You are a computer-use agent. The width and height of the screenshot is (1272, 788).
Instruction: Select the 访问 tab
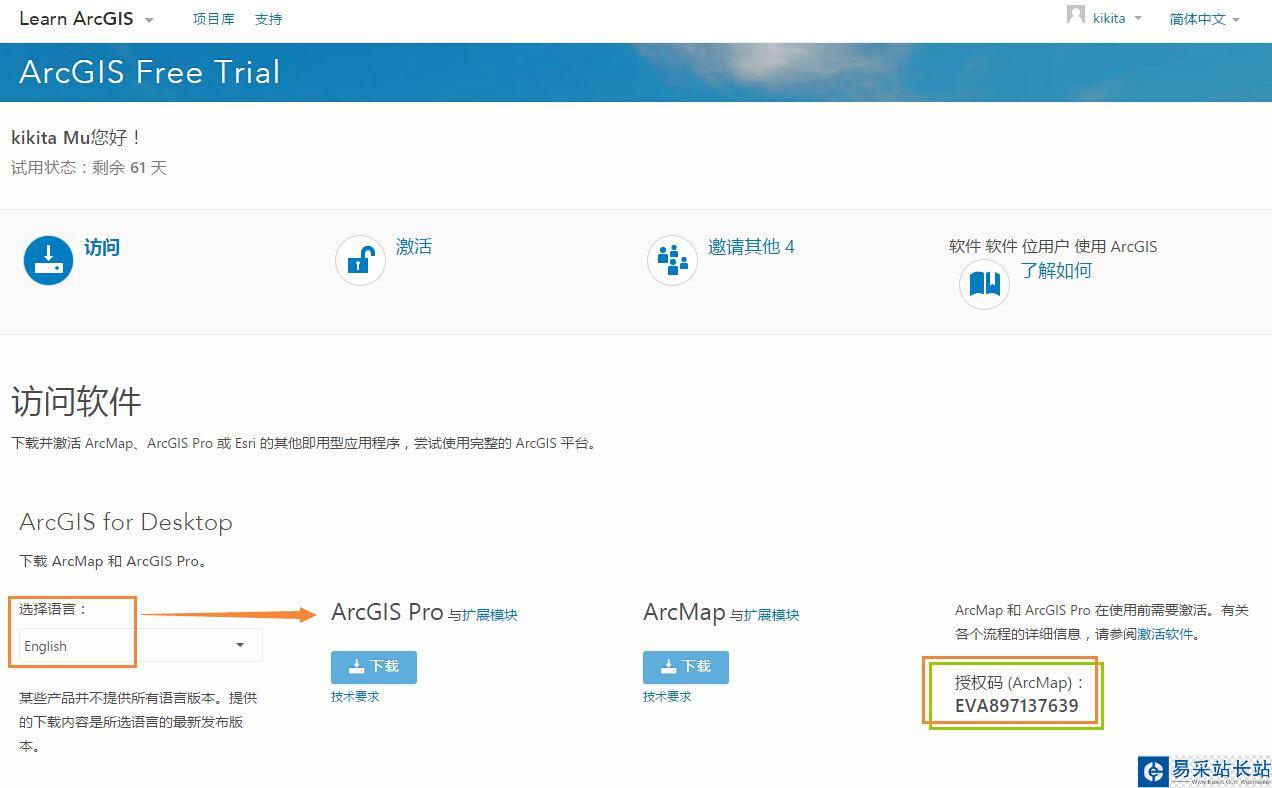[102, 247]
